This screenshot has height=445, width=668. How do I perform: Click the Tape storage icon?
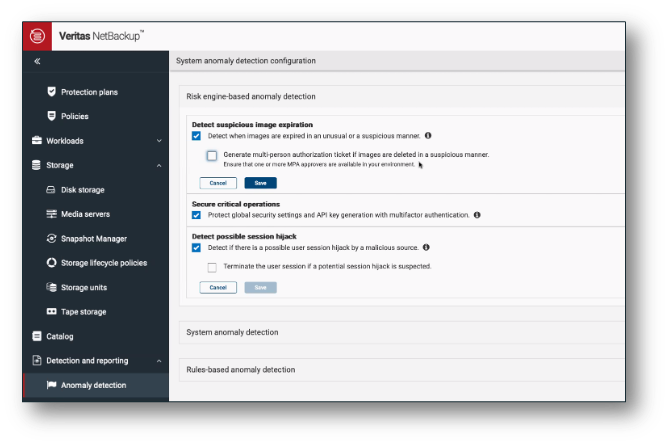pyautogui.click(x=52, y=312)
